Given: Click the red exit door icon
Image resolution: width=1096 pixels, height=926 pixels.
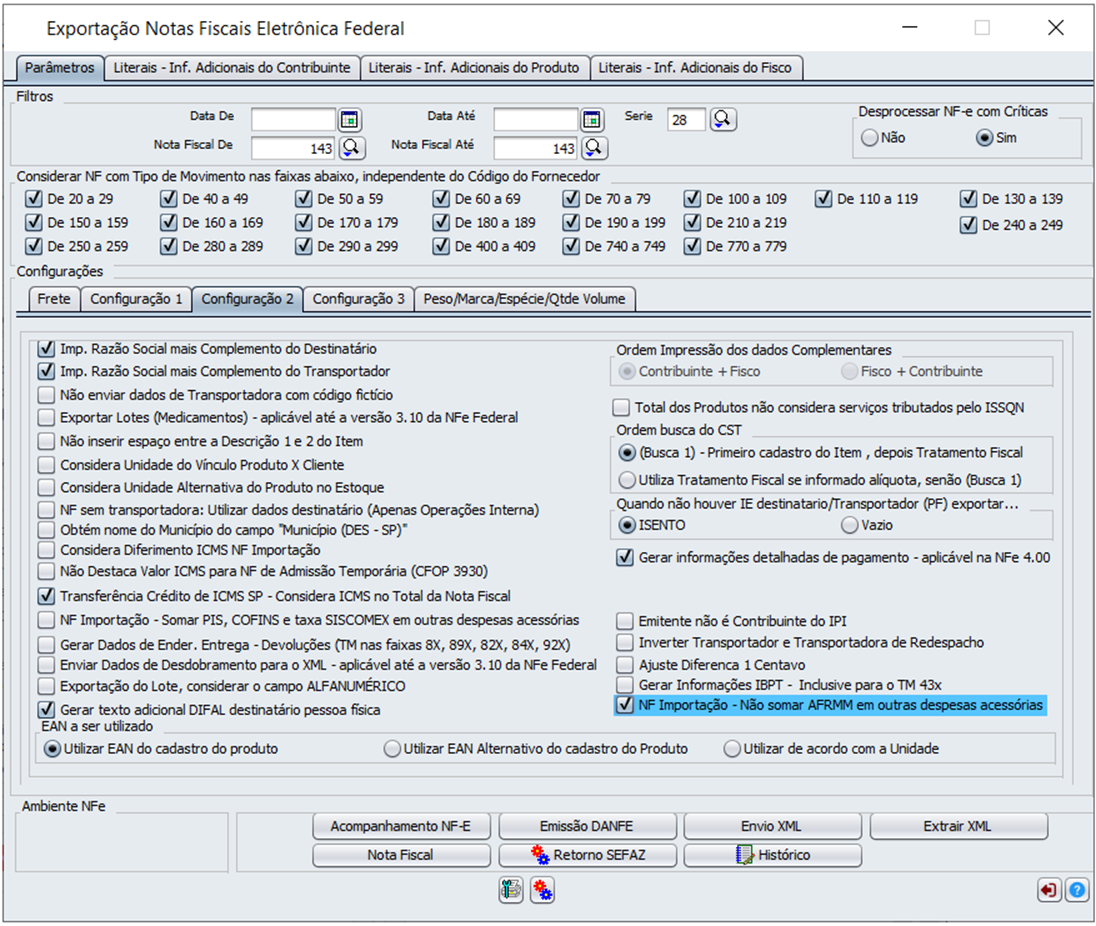Looking at the screenshot, I should tap(1048, 890).
